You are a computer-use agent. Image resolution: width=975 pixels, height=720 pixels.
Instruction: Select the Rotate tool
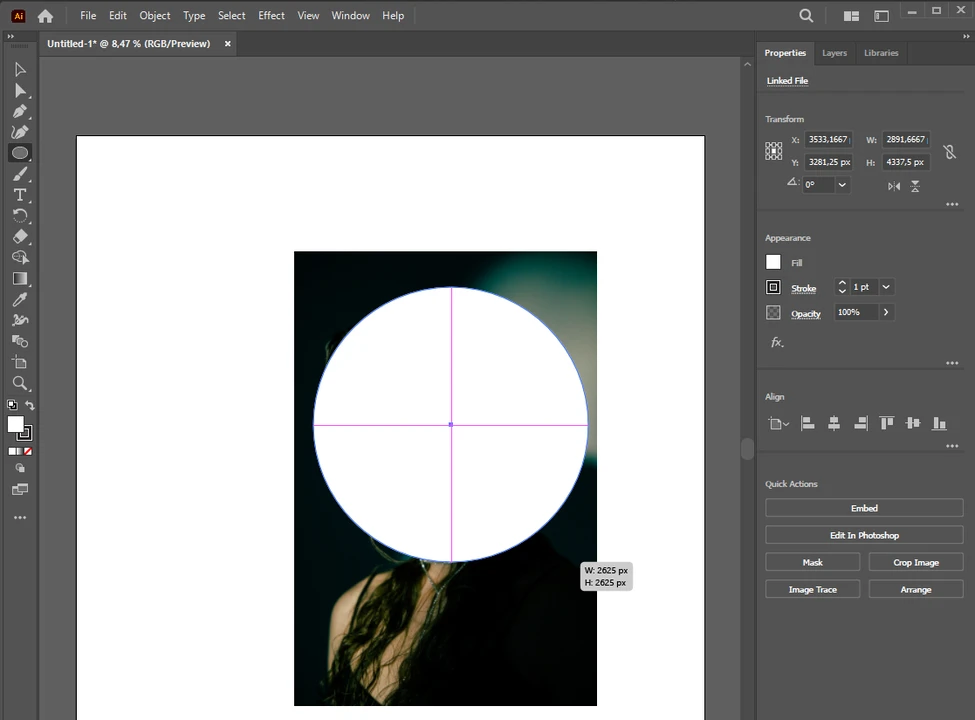click(x=20, y=216)
